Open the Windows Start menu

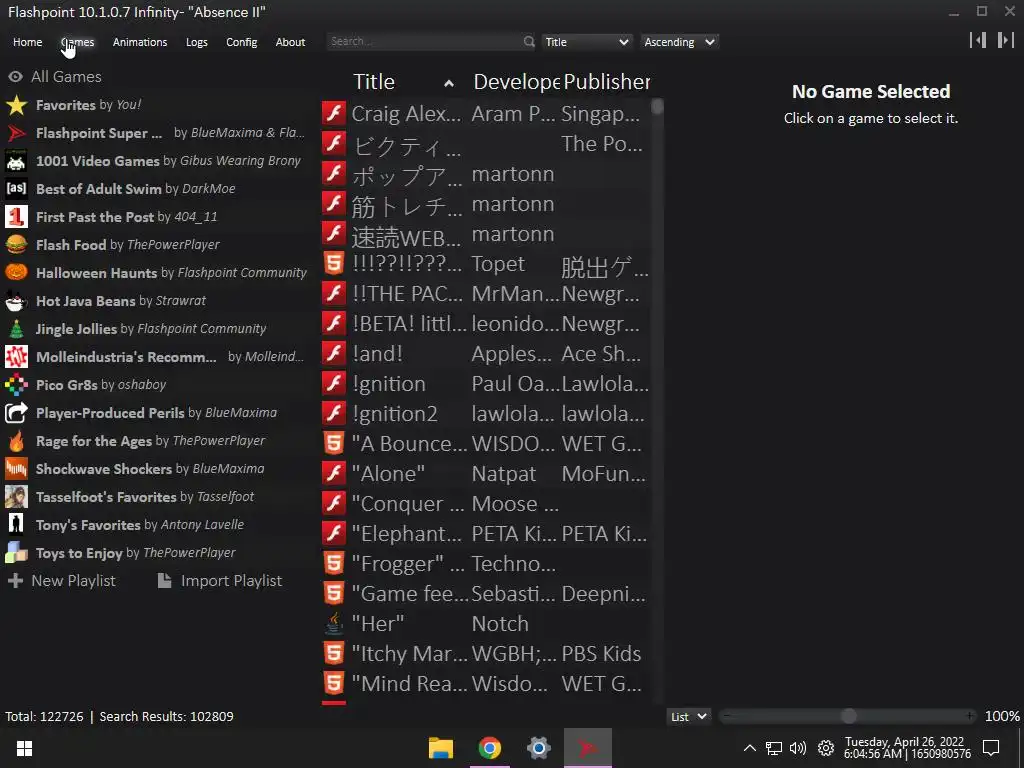[25, 748]
